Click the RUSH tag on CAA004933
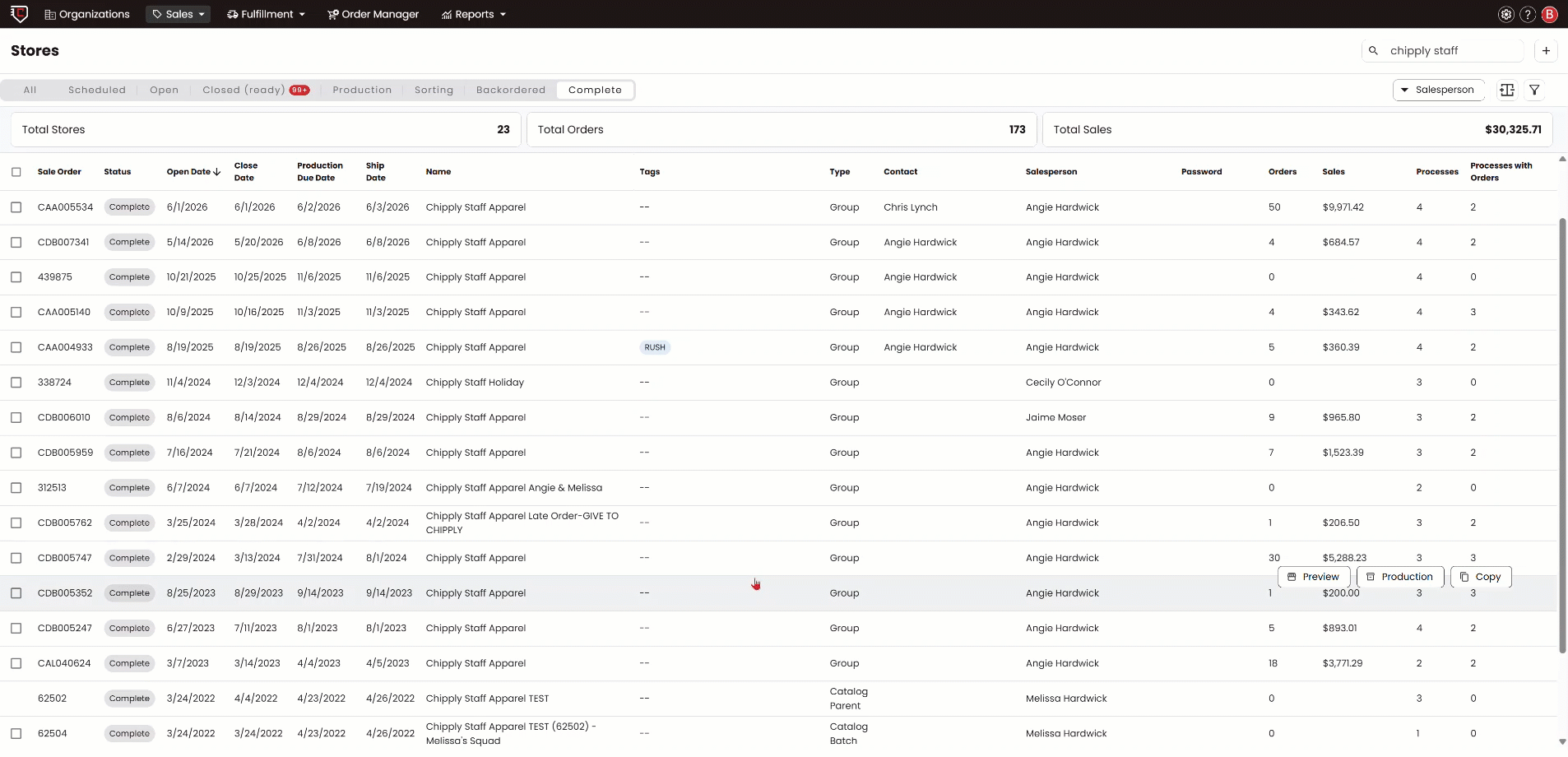This screenshot has height=757, width=1568. click(x=655, y=347)
